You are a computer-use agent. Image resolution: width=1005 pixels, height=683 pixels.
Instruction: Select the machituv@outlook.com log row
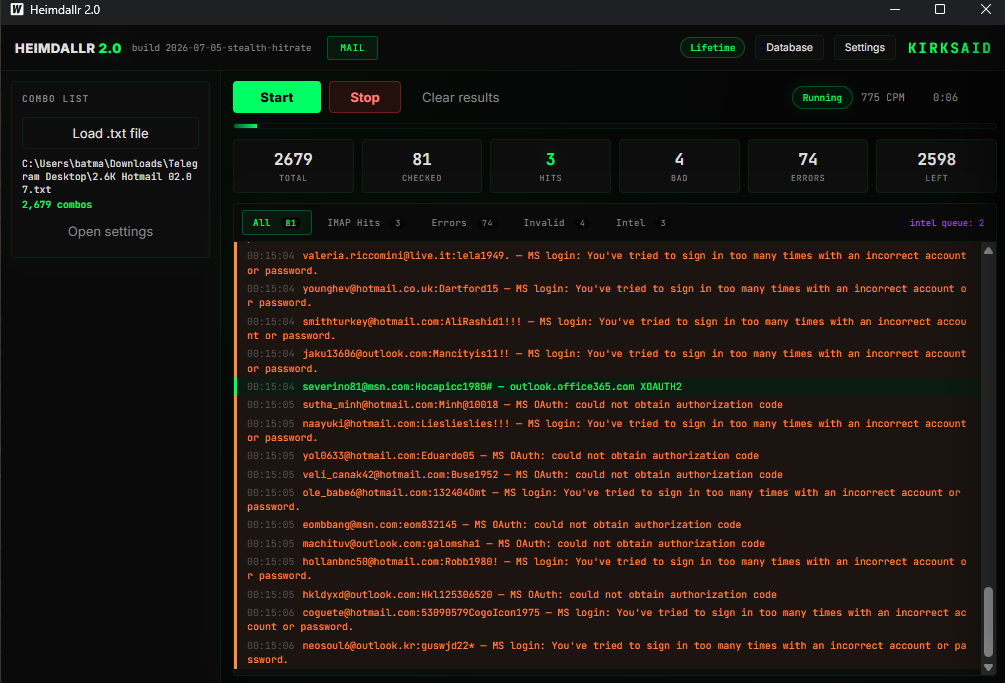pos(608,544)
